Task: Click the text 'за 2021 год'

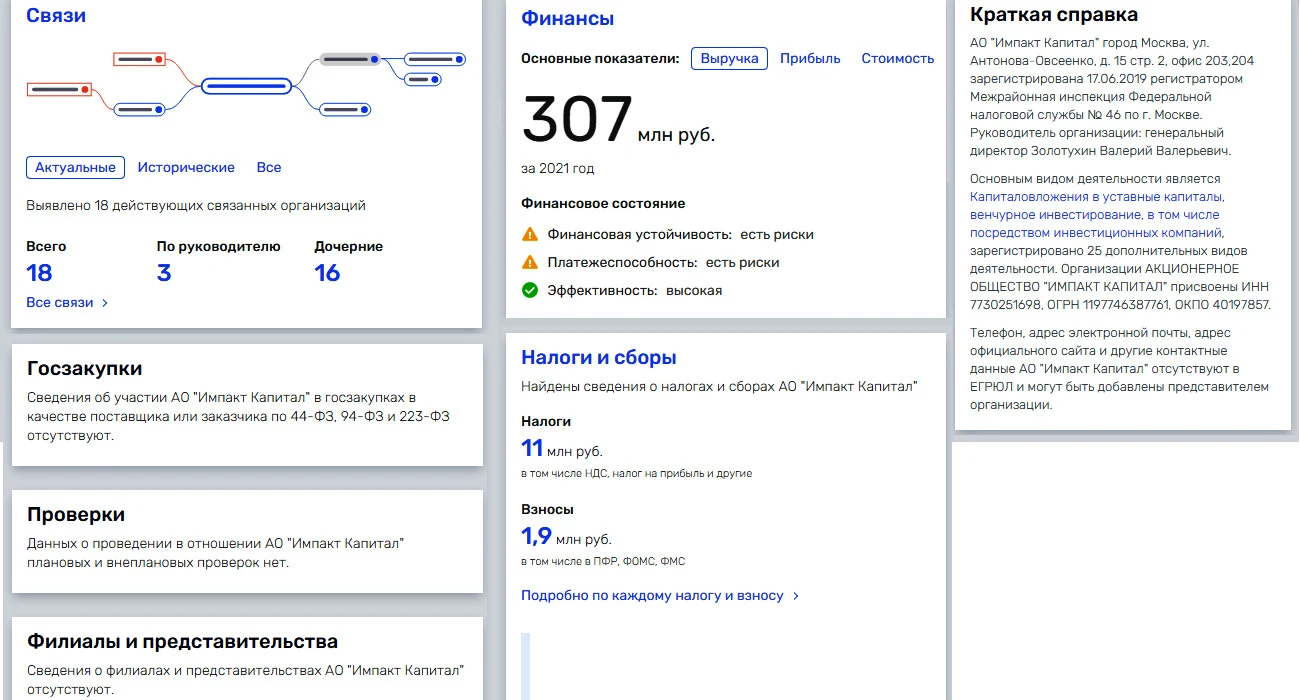Action: (558, 168)
